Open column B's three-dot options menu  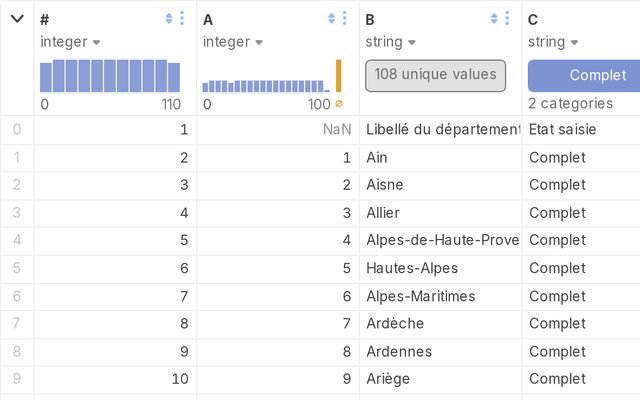pos(508,19)
